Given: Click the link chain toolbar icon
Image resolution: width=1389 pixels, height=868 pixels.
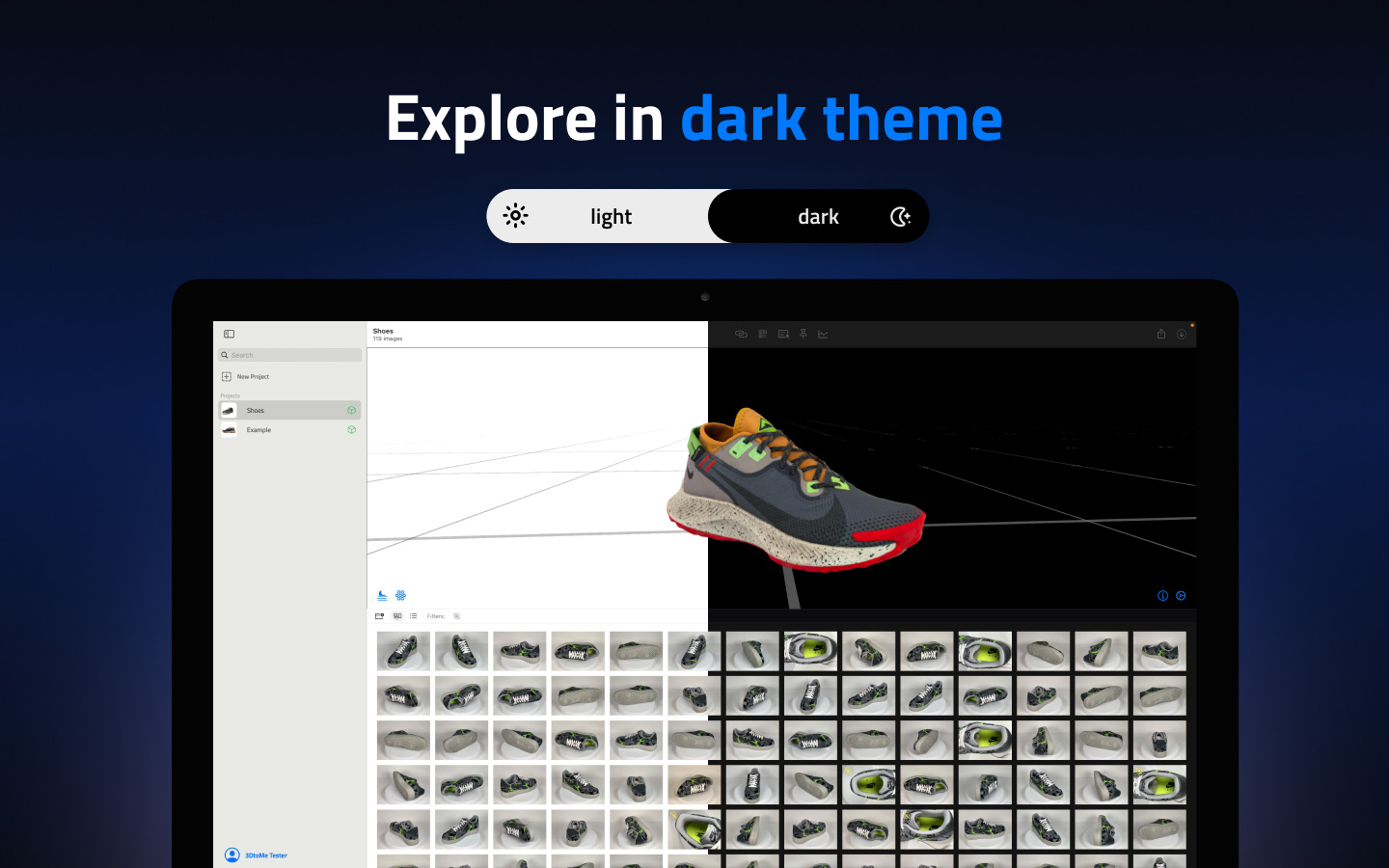Looking at the screenshot, I should pos(741,334).
